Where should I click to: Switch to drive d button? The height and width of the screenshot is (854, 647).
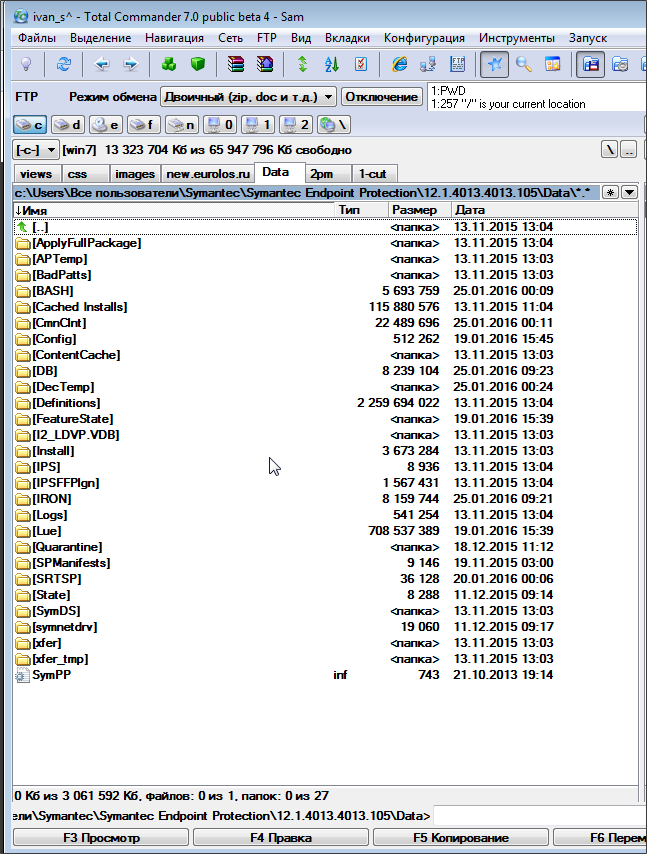coord(68,125)
